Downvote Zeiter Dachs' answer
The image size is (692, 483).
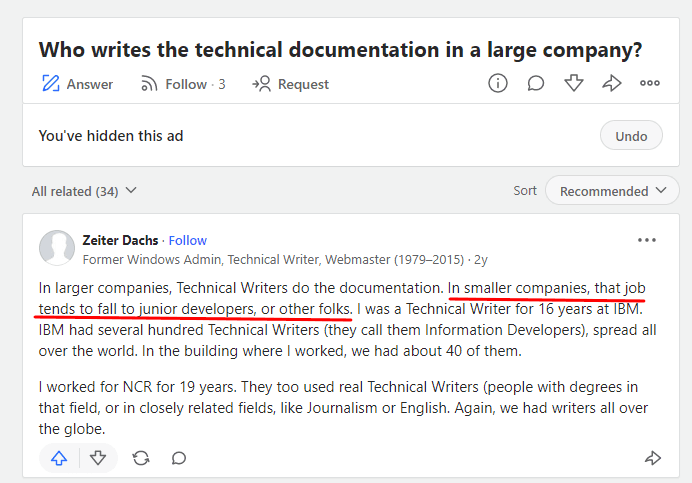(98, 458)
